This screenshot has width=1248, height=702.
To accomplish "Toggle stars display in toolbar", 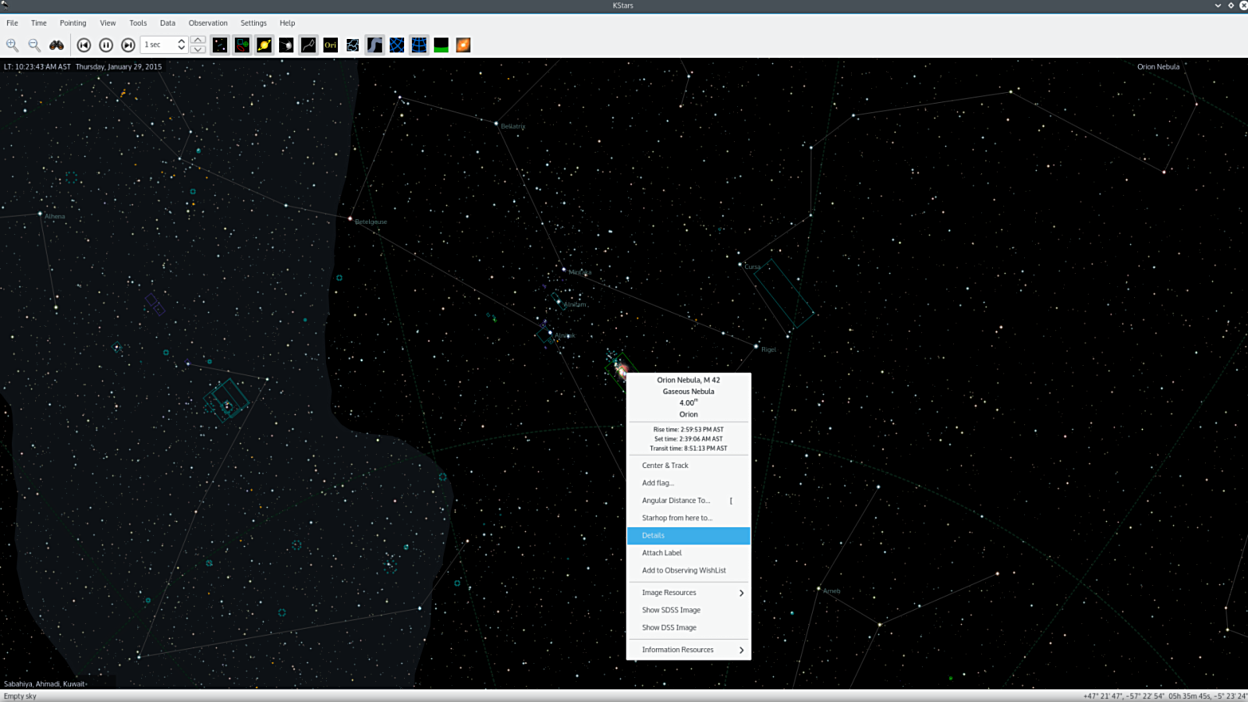I will coord(220,45).
